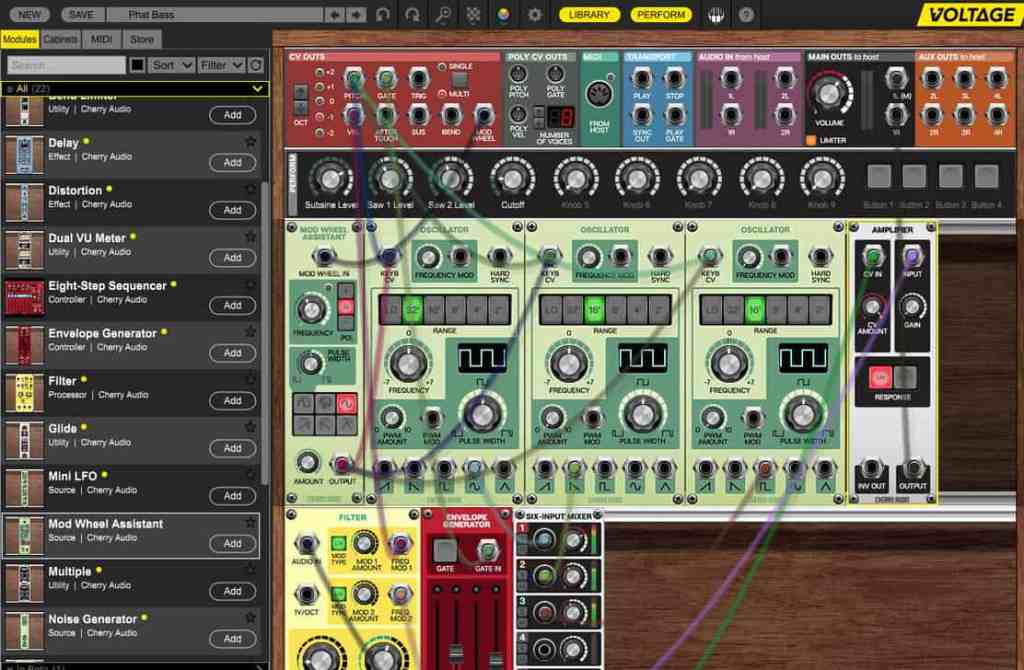Image resolution: width=1024 pixels, height=670 pixels.
Task: Click the undo arrow in top toolbar
Action: point(383,15)
